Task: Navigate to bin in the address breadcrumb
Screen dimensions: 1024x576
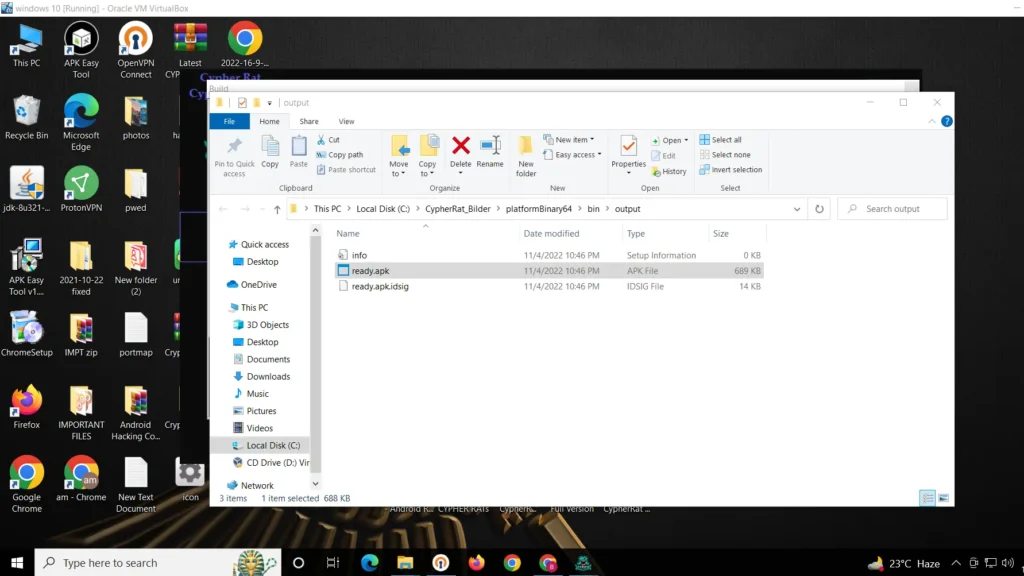Action: (x=593, y=209)
